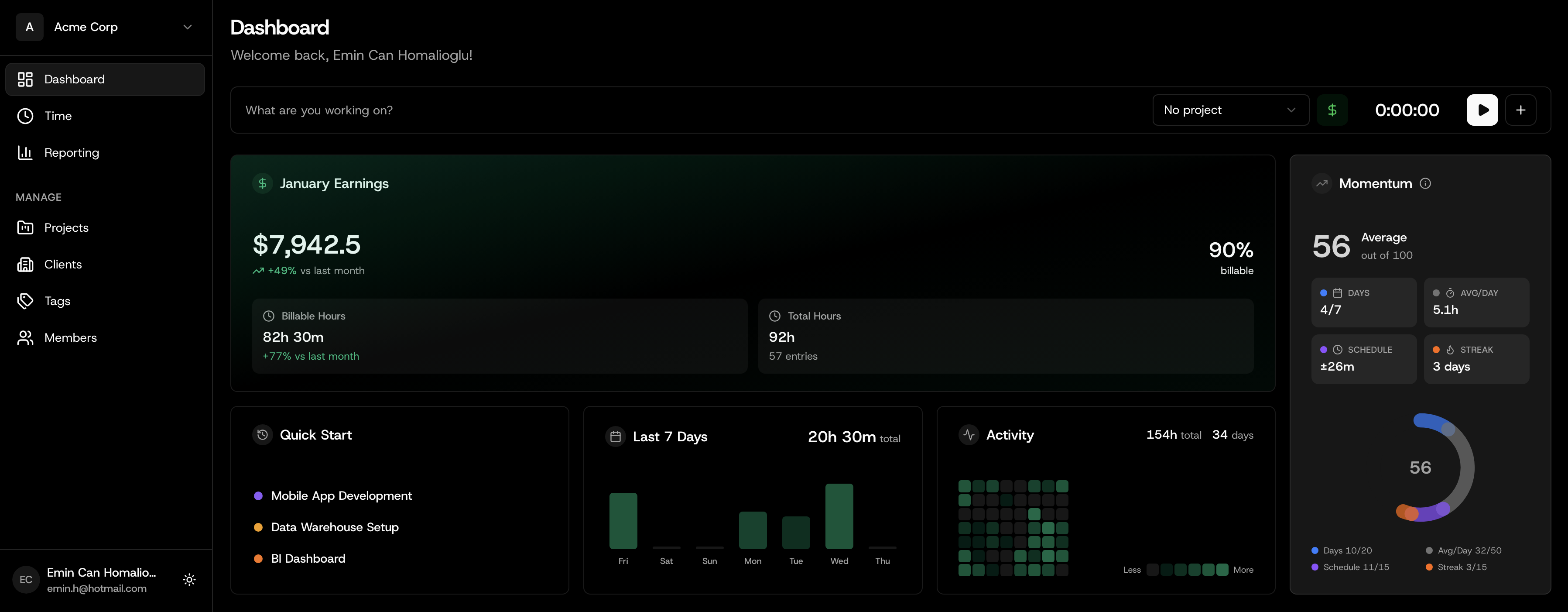
Task: Open Members via the people icon
Action: pos(25,337)
